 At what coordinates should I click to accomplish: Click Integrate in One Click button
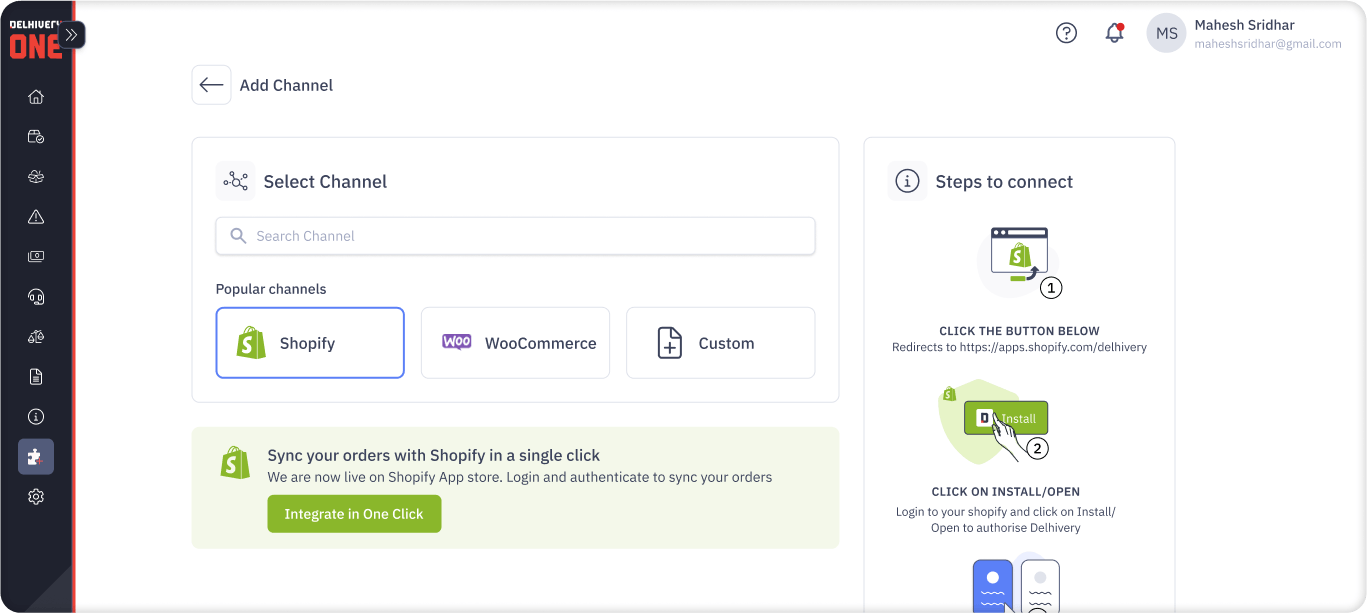(x=354, y=514)
